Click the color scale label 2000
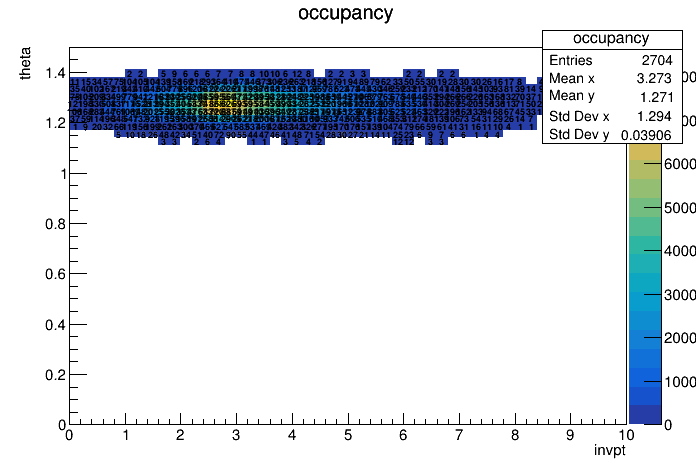Image resolution: width=696 pixels, height=472 pixels. click(680, 338)
